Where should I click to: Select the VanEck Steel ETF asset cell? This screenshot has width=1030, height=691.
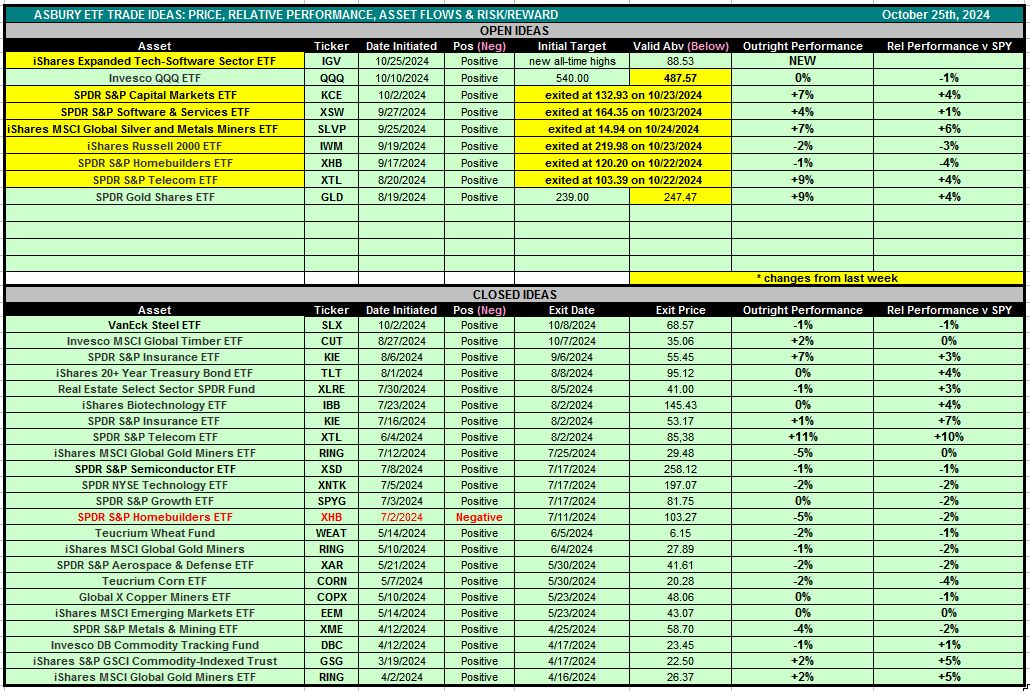pyautogui.click(x=155, y=325)
